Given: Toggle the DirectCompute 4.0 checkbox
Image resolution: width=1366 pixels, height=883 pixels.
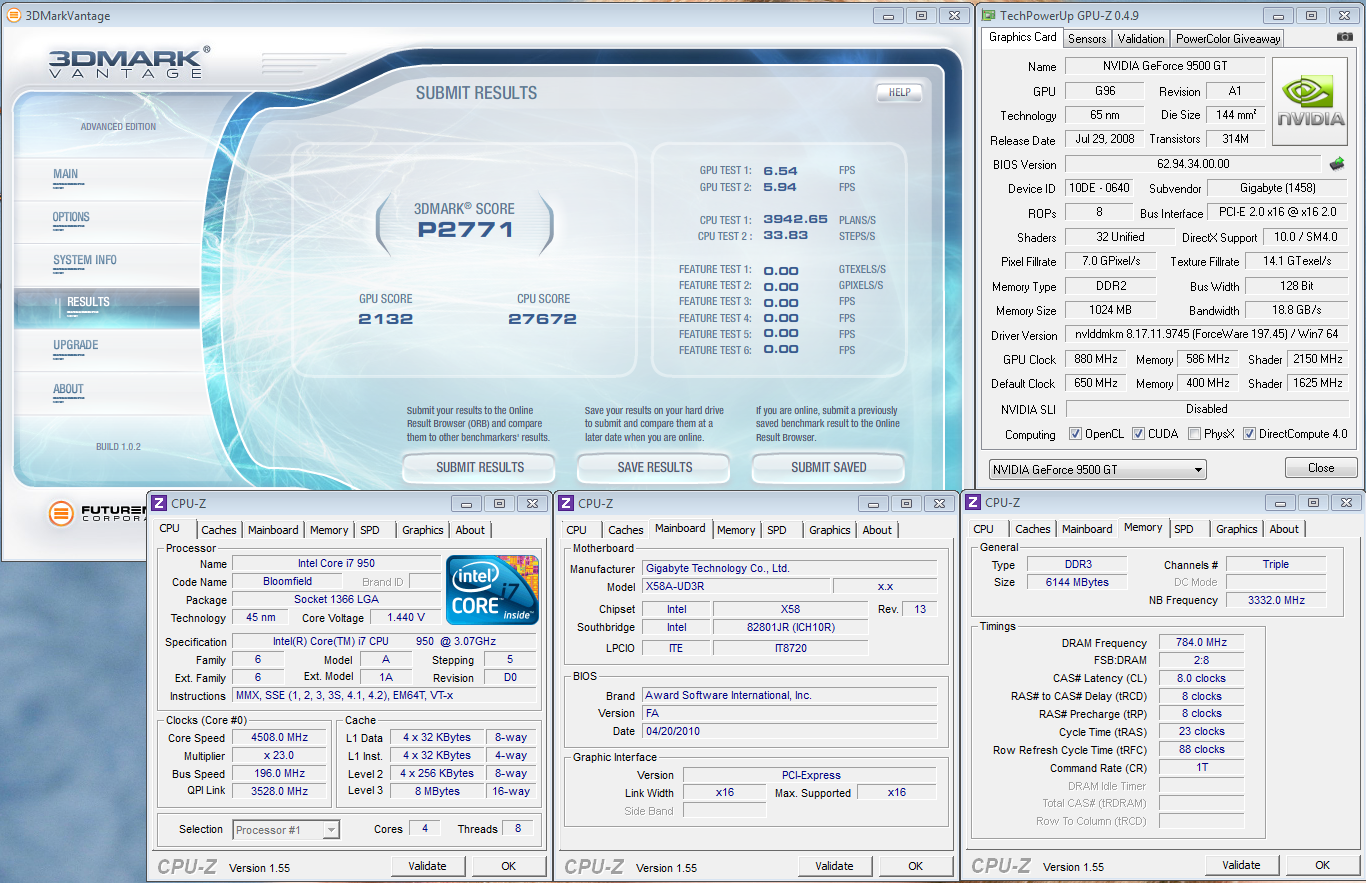Looking at the screenshot, I should (x=1249, y=434).
